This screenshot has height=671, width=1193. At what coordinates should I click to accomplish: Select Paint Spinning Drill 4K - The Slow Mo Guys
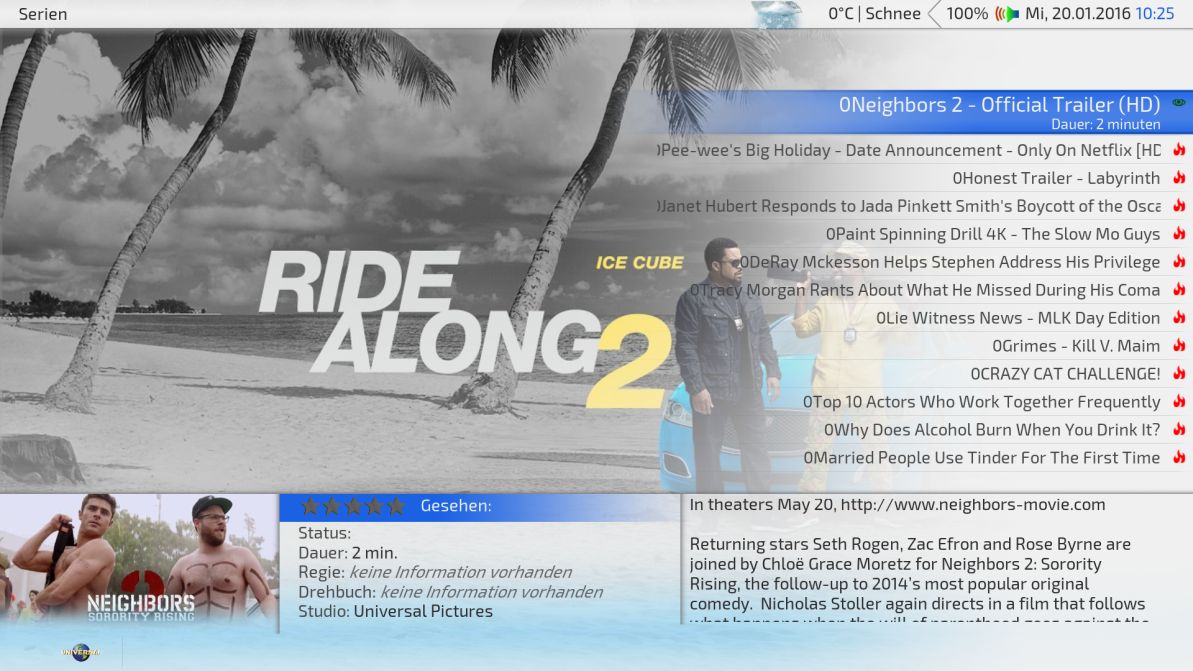click(x=993, y=234)
